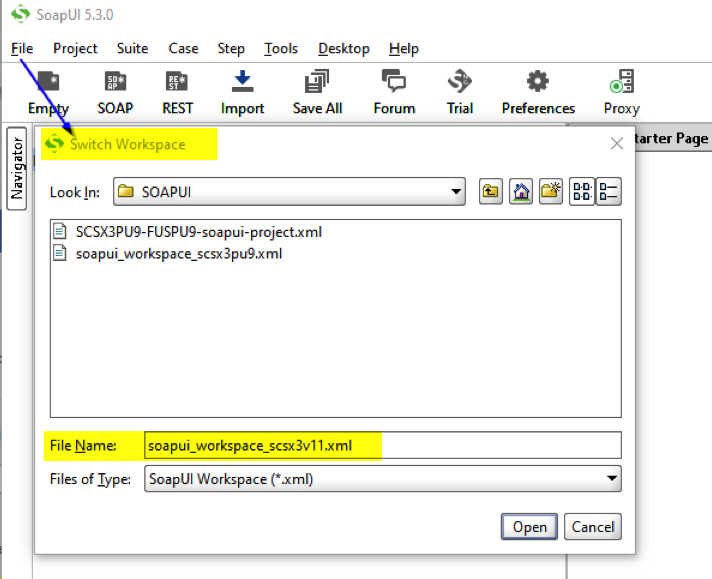Click the File Name input field
The width and height of the screenshot is (712, 579).
click(x=383, y=445)
